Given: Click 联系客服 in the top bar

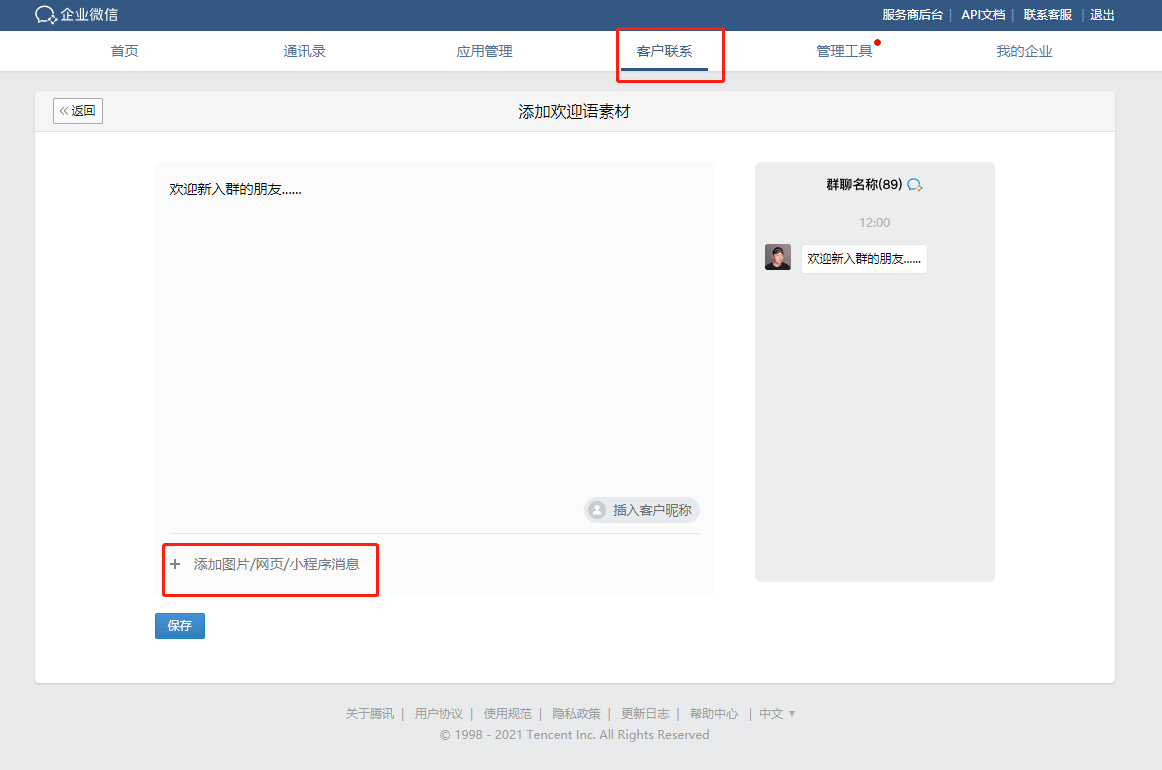Looking at the screenshot, I should [1047, 15].
